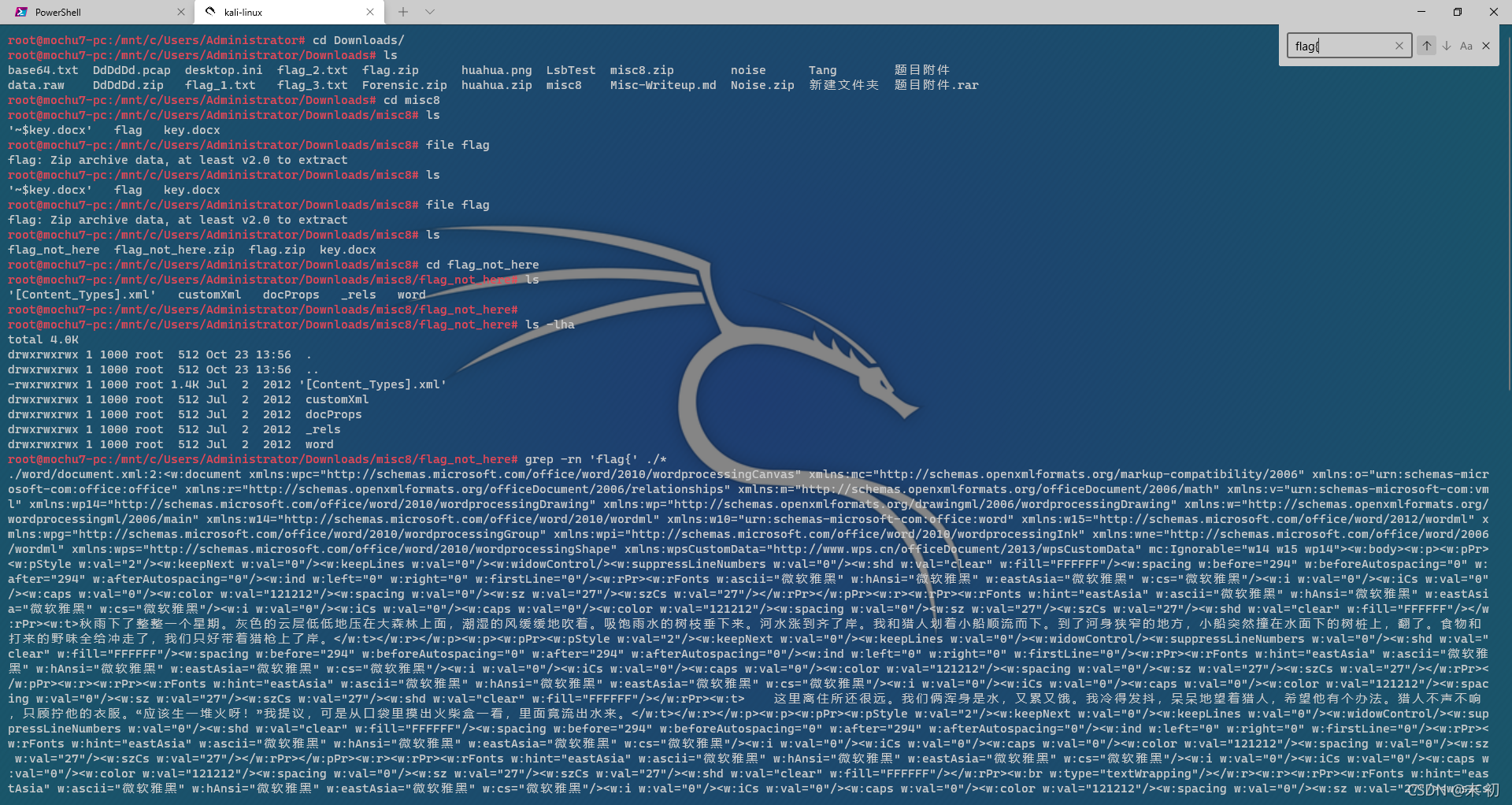Viewport: 1512px width, 805px height.
Task: Click the 'huahua.png' filename
Action: pyautogui.click(x=496, y=70)
